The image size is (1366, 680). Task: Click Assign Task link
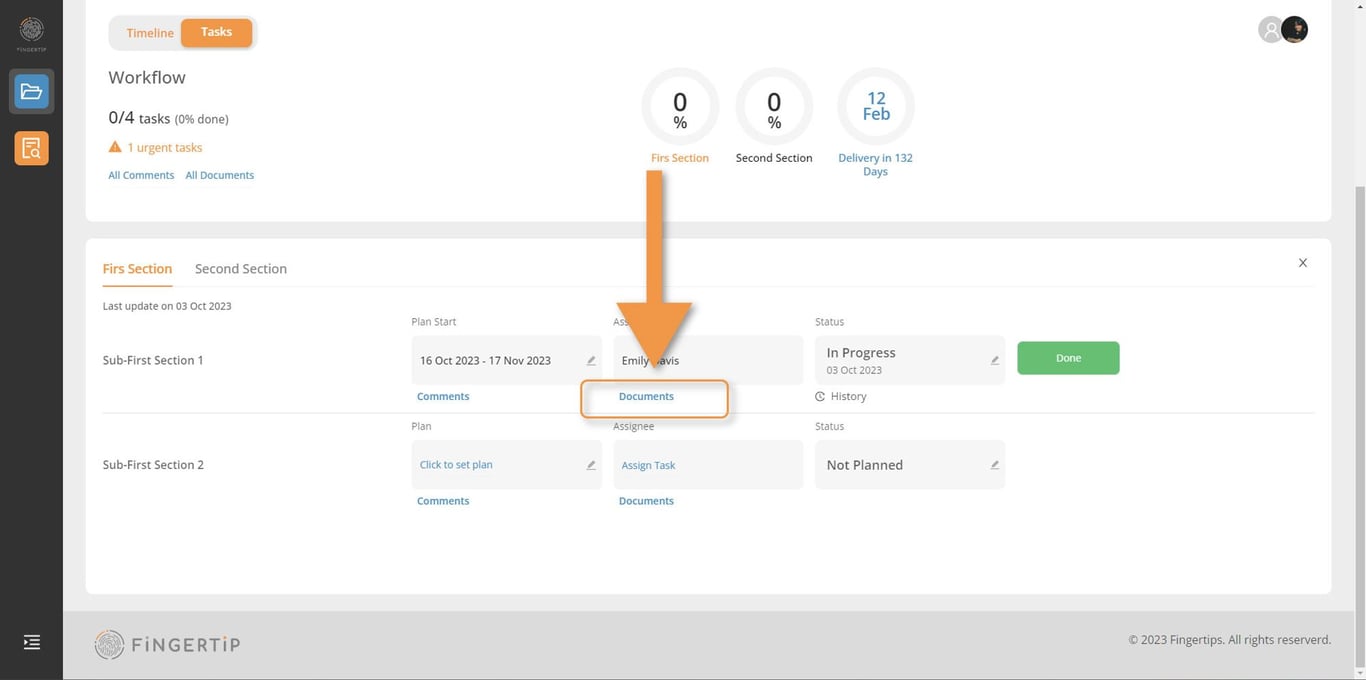[648, 465]
